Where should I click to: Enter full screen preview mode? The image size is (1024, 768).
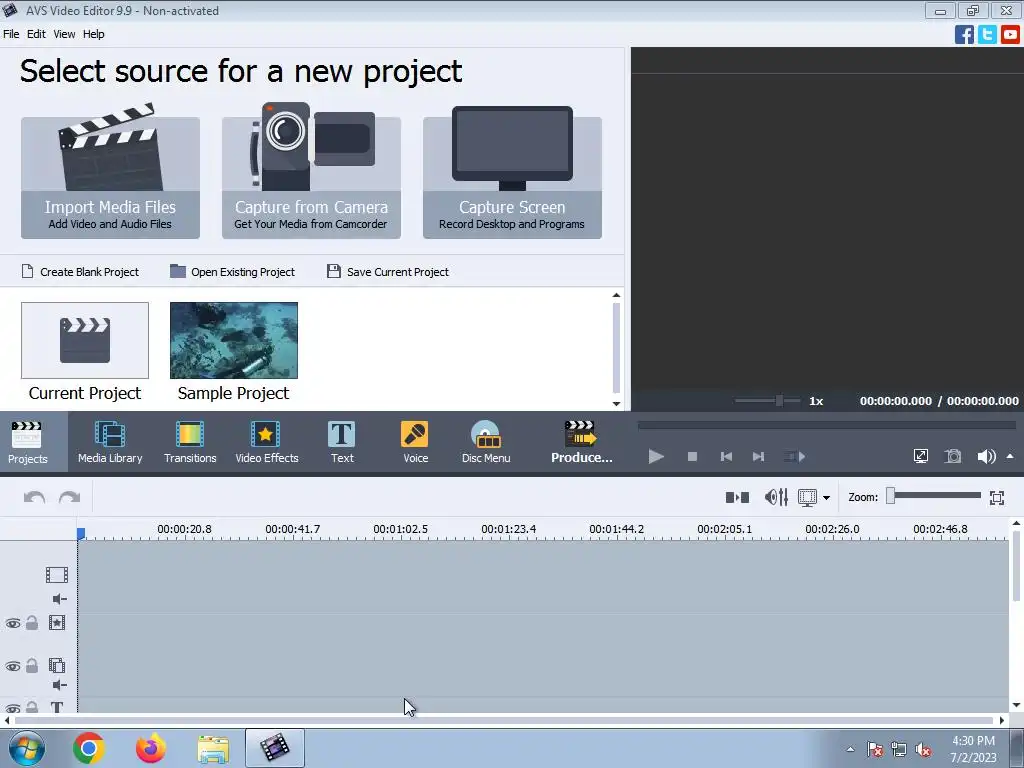click(x=921, y=456)
